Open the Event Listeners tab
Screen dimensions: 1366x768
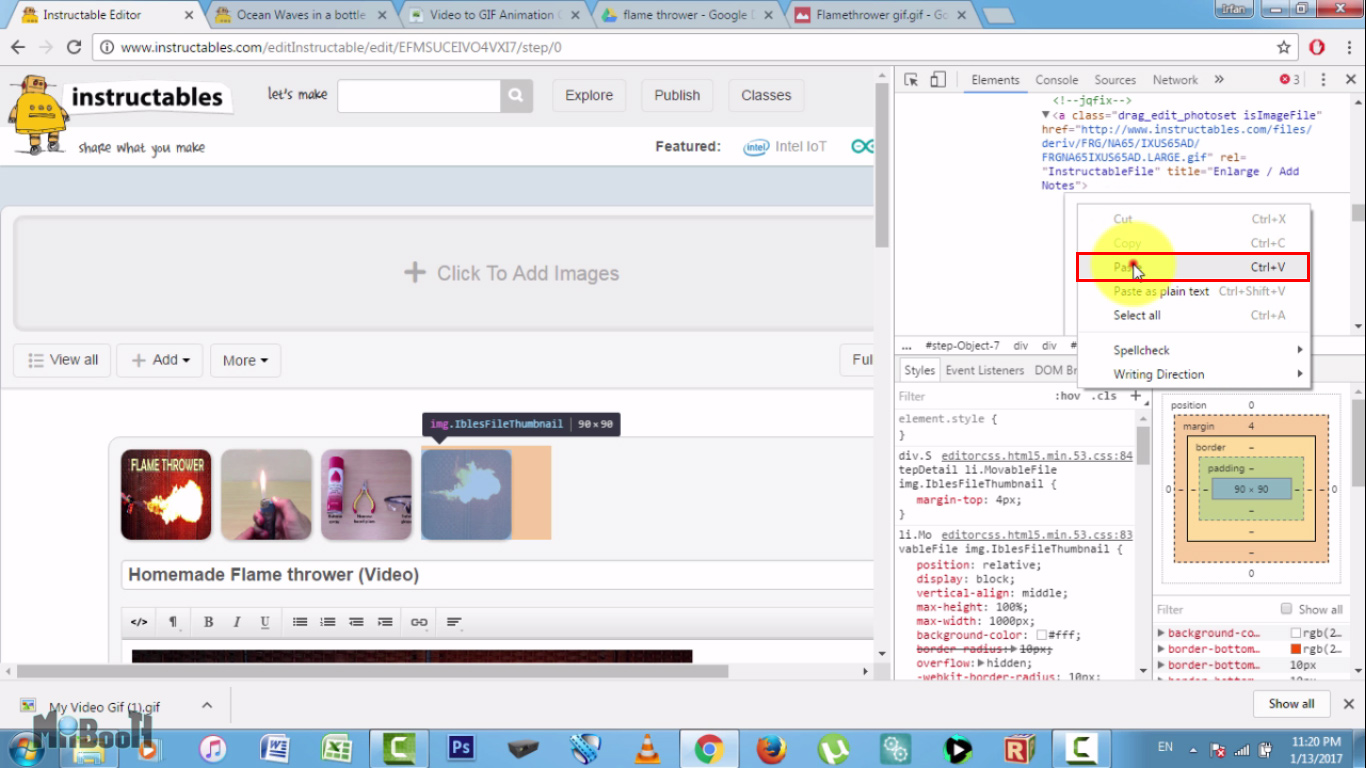(985, 370)
